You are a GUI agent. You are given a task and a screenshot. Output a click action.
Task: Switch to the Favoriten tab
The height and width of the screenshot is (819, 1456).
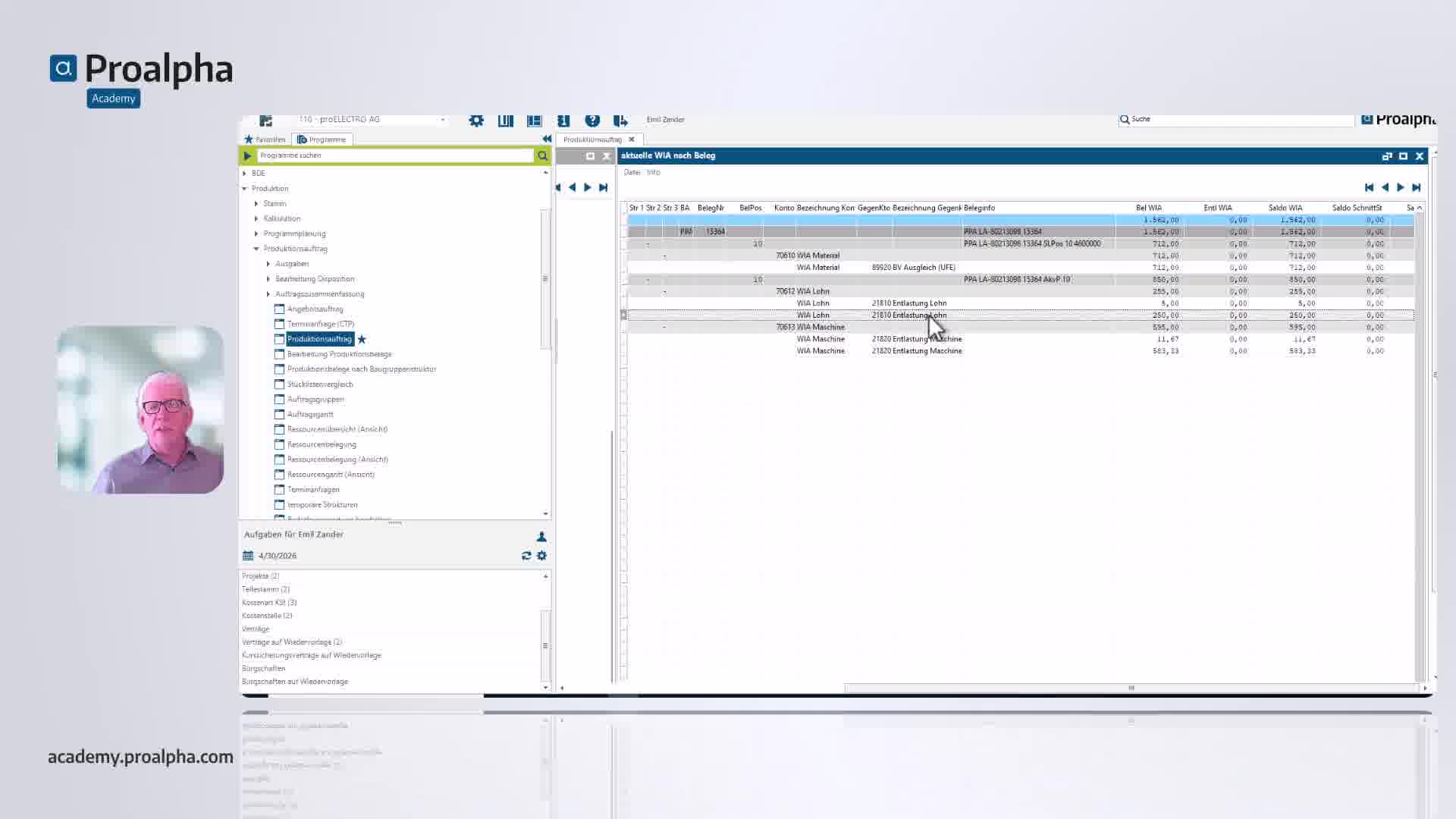(265, 140)
